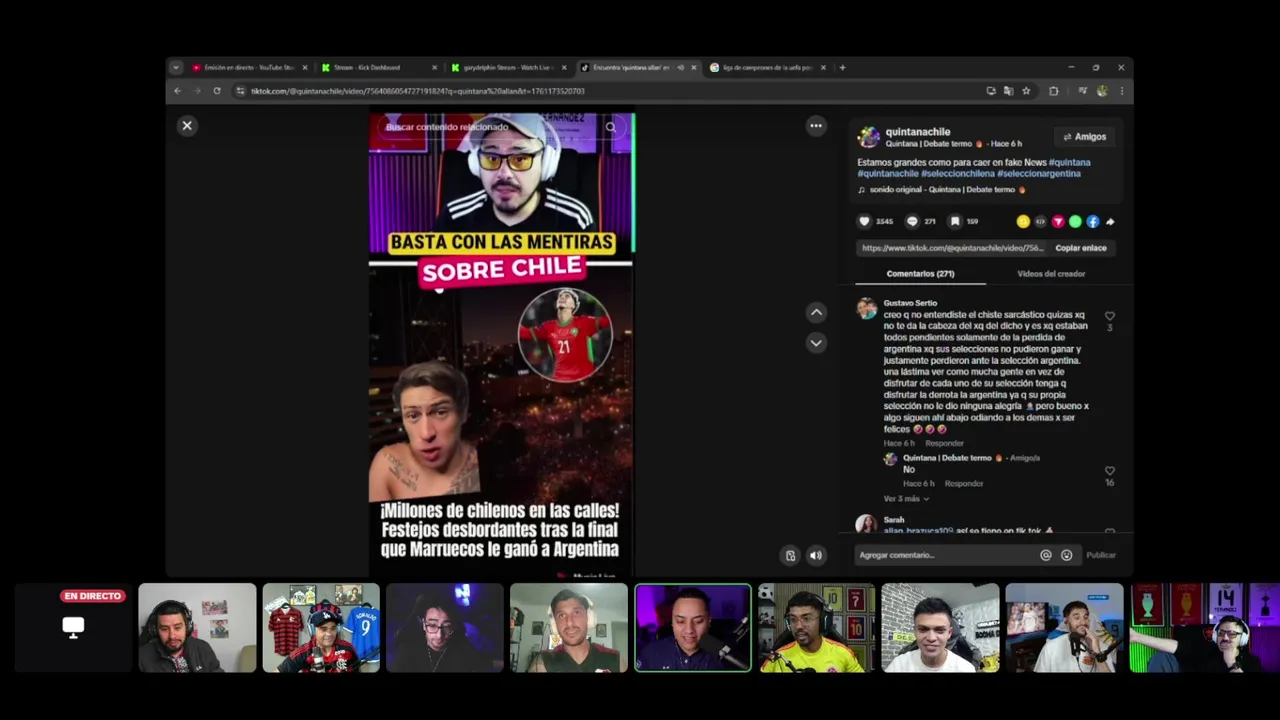Open quintanachile profile avatar
This screenshot has width=1280, height=720.
coord(869,137)
